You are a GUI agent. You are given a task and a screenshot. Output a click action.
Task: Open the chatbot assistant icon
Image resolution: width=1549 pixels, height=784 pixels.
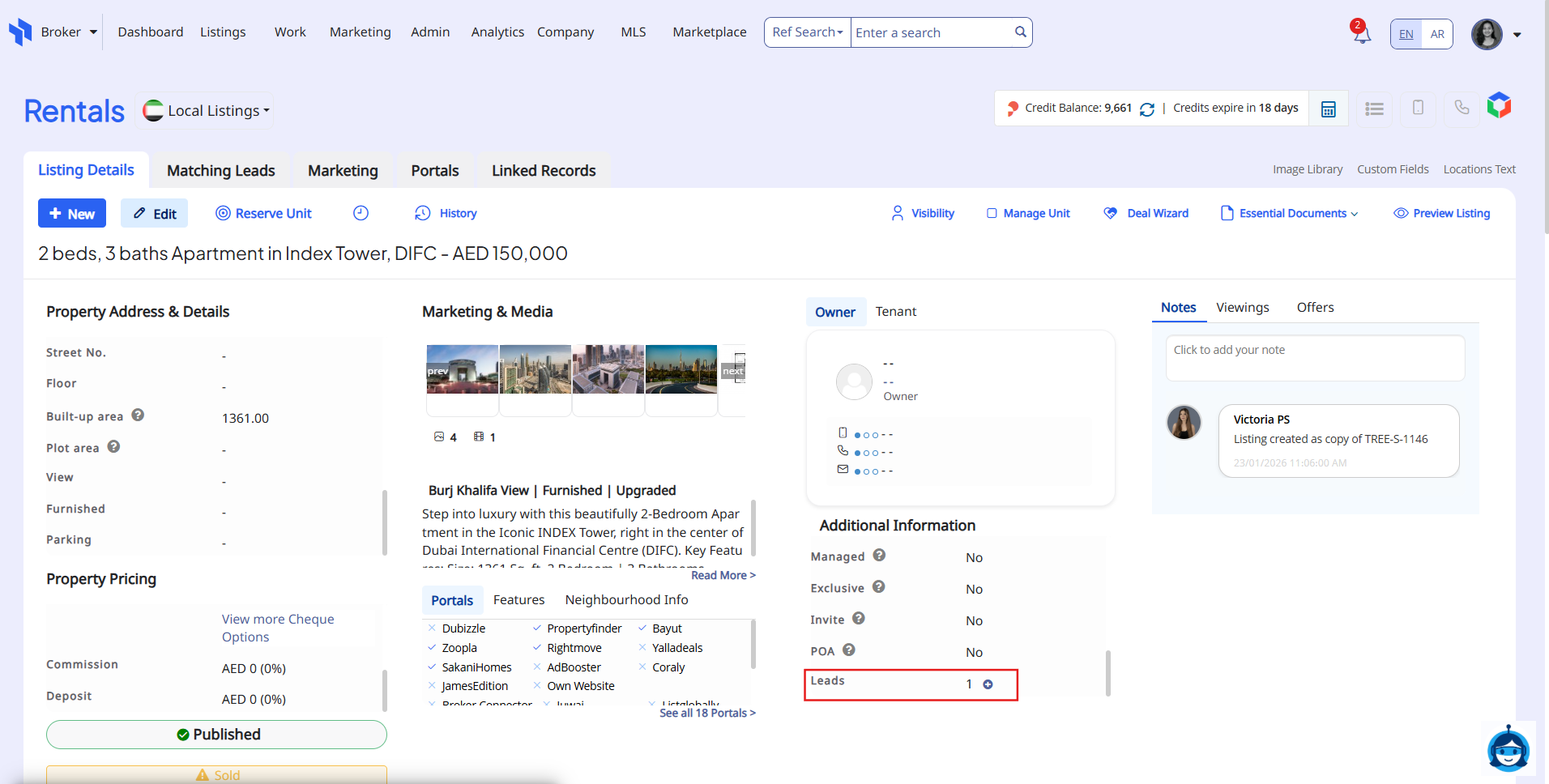1508,749
